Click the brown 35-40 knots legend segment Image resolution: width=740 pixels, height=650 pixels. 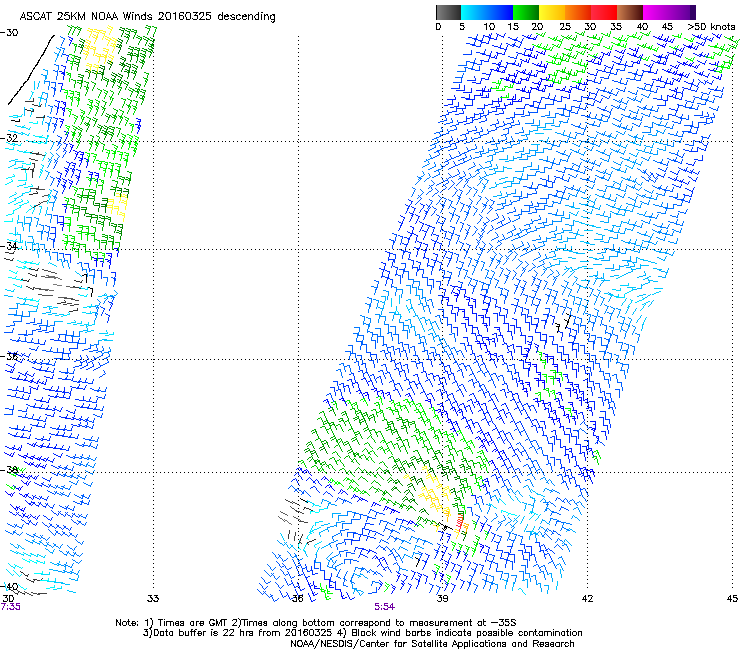pyautogui.click(x=630, y=12)
